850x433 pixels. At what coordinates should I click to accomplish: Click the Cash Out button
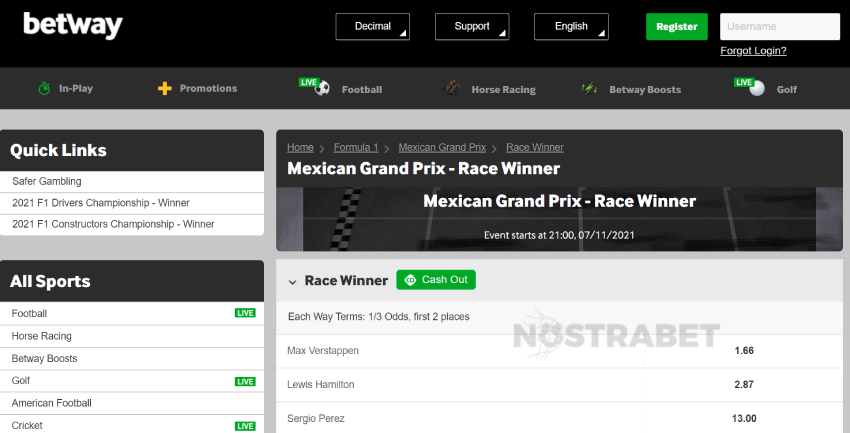pos(436,280)
